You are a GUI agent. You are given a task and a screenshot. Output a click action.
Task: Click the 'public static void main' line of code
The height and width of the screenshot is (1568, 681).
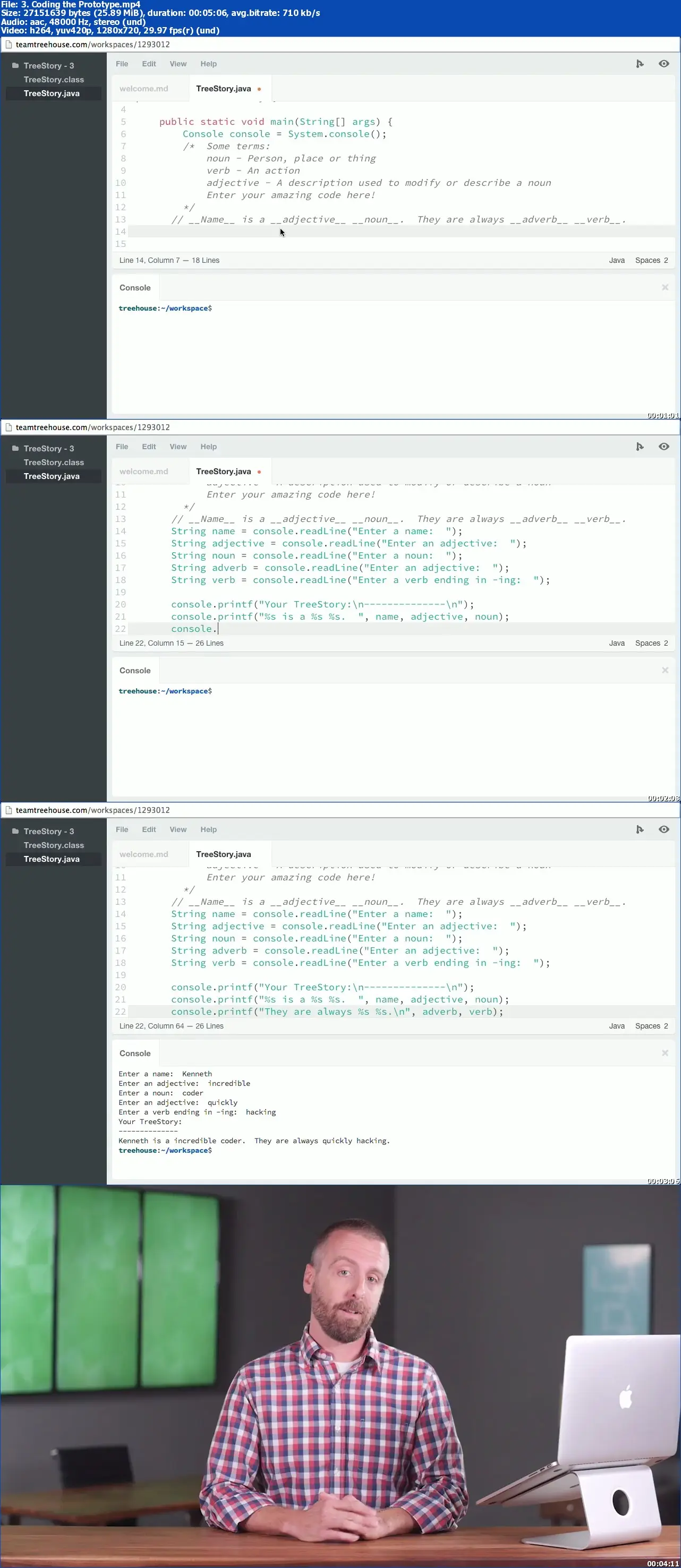[276, 122]
